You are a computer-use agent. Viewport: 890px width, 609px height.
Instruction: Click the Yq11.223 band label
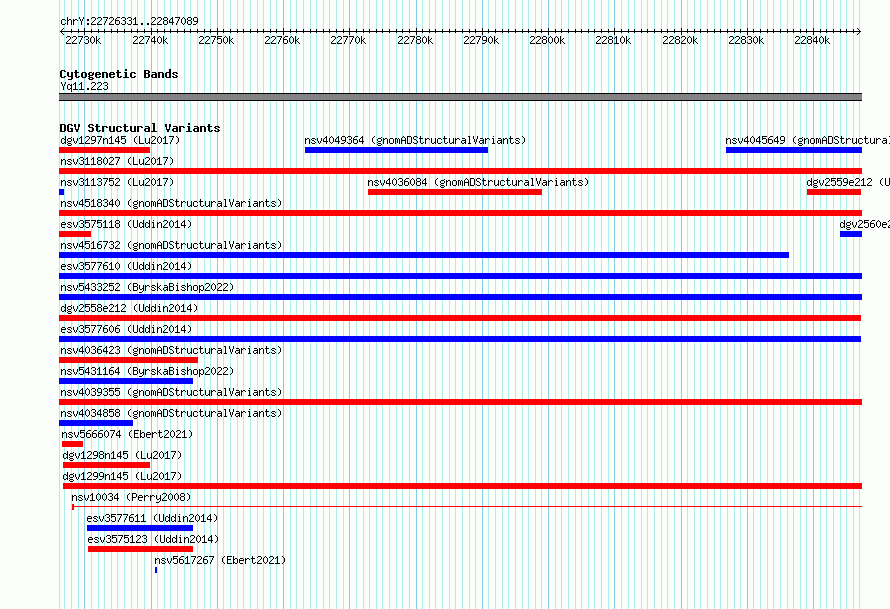pyautogui.click(x=84, y=86)
